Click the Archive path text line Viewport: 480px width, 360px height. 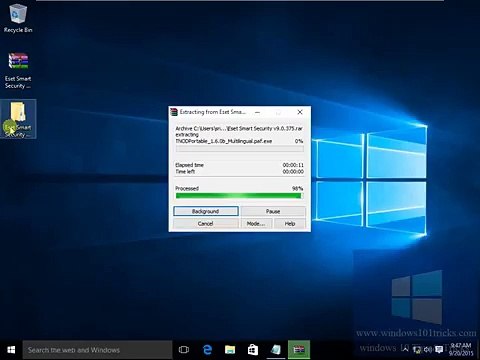pyautogui.click(x=239, y=128)
